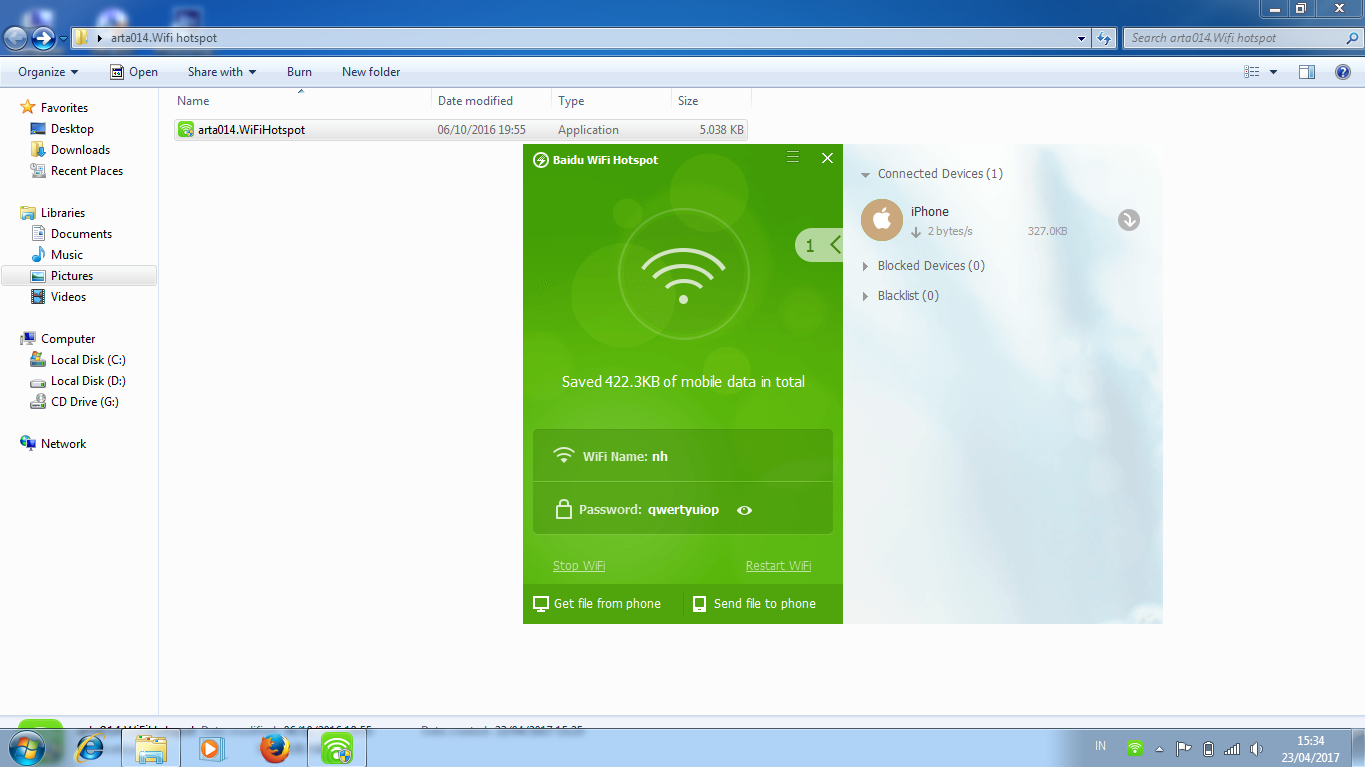Toggle the preview pane icon

(1306, 72)
